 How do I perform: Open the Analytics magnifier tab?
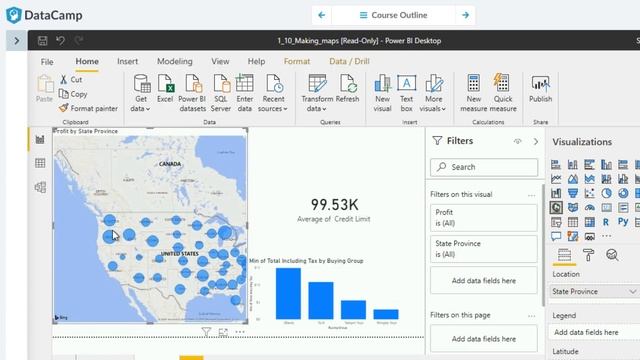tap(612, 255)
